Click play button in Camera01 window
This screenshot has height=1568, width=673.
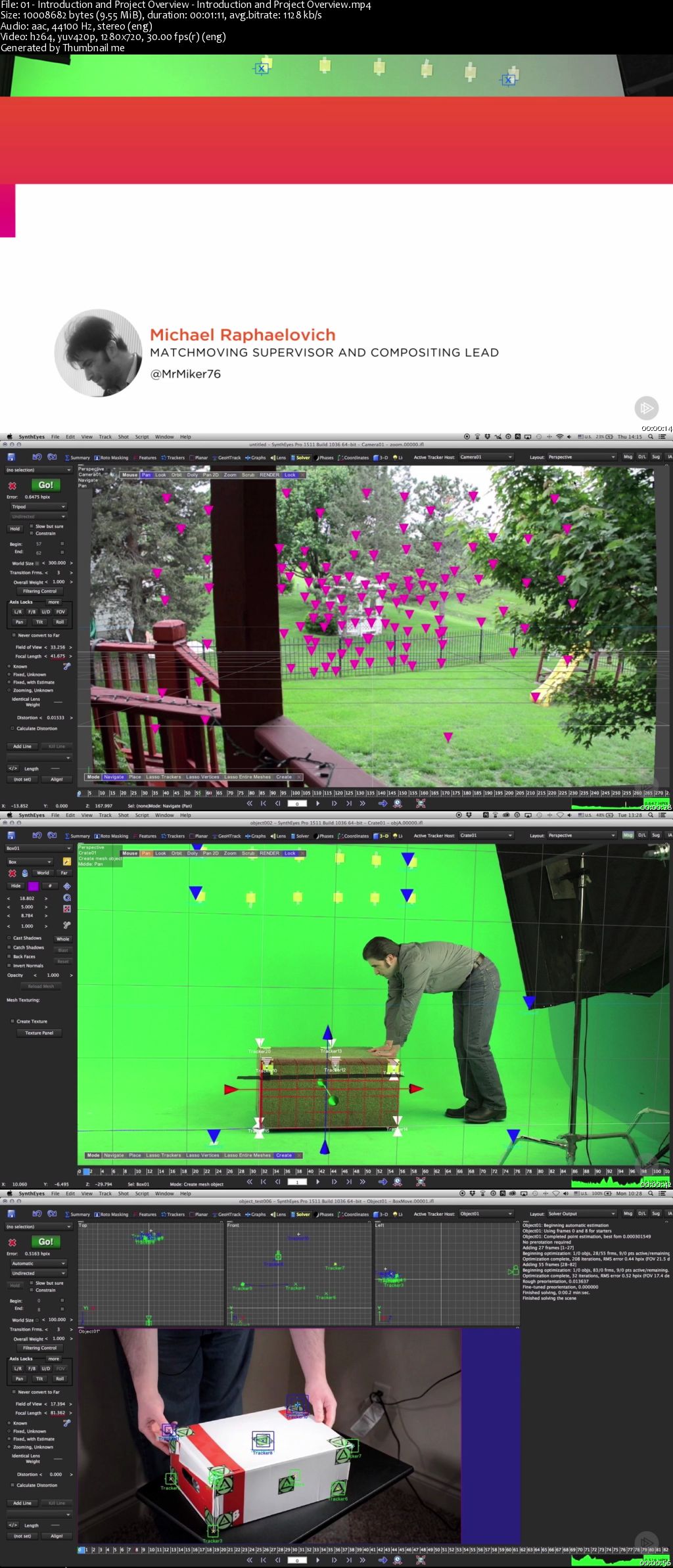coord(318,803)
